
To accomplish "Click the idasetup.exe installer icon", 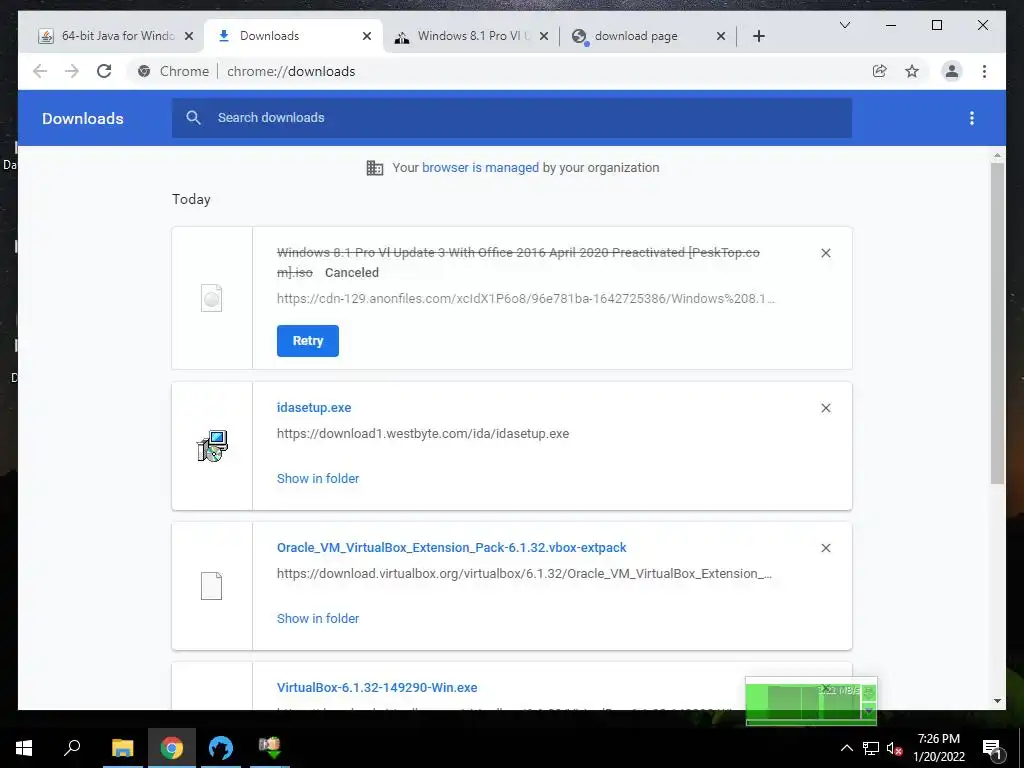I will [212, 446].
